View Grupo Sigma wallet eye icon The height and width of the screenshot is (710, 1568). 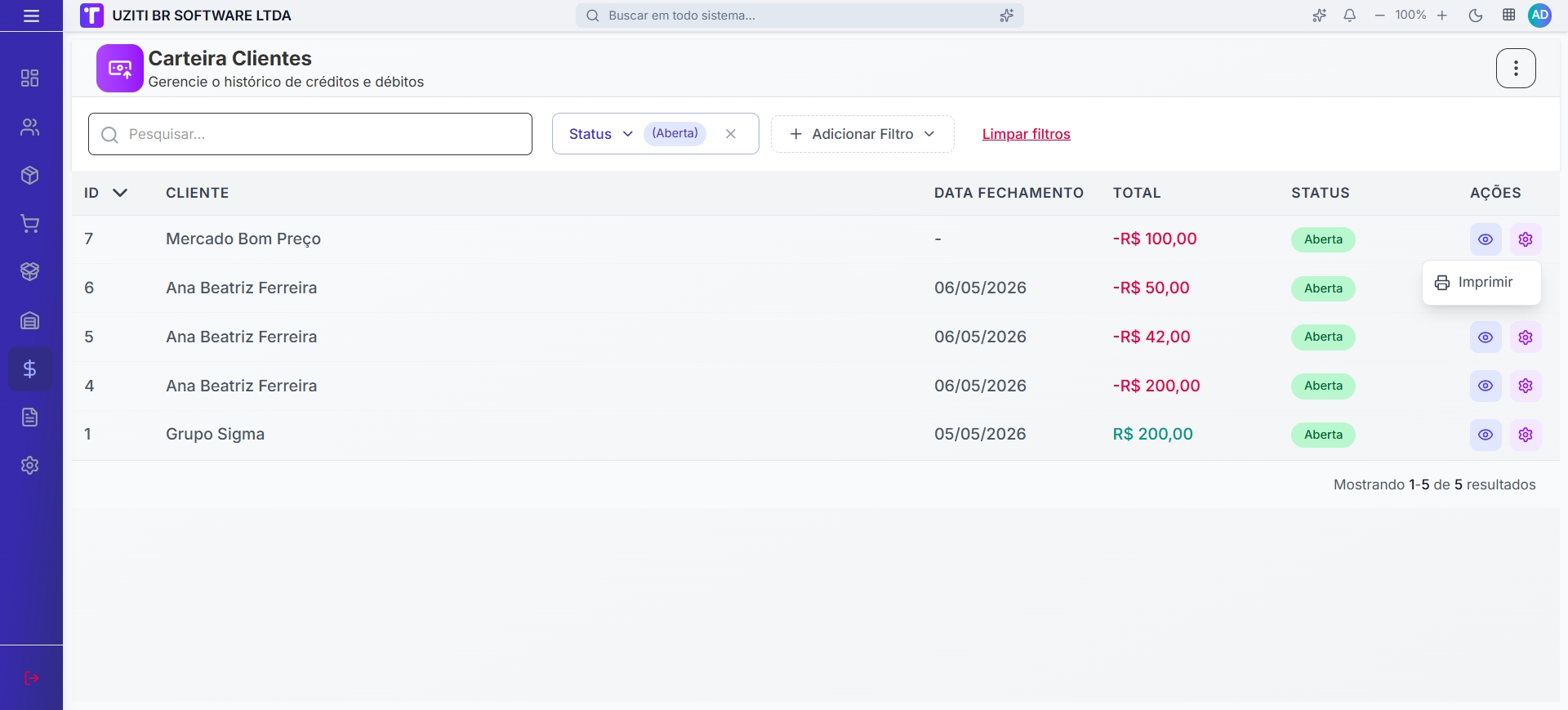[1486, 435]
